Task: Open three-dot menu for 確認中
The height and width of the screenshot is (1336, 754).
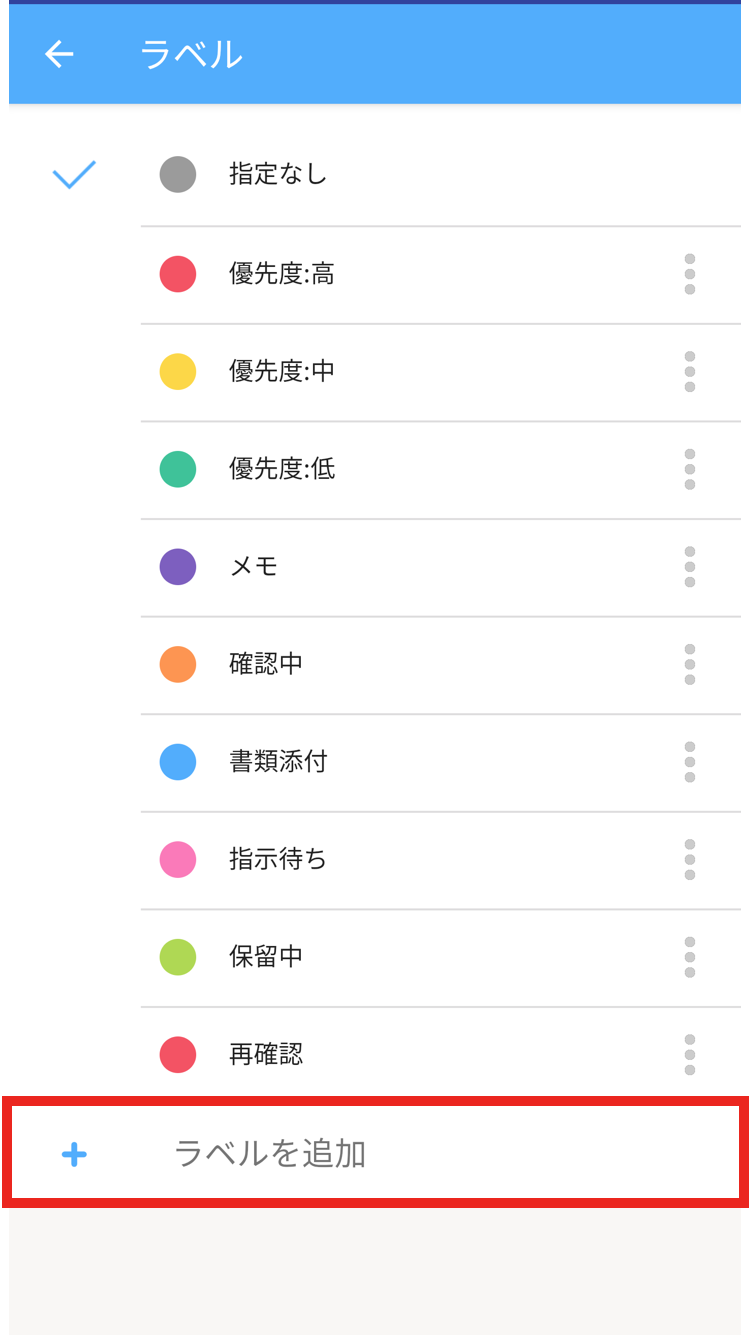Action: pyautogui.click(x=689, y=664)
